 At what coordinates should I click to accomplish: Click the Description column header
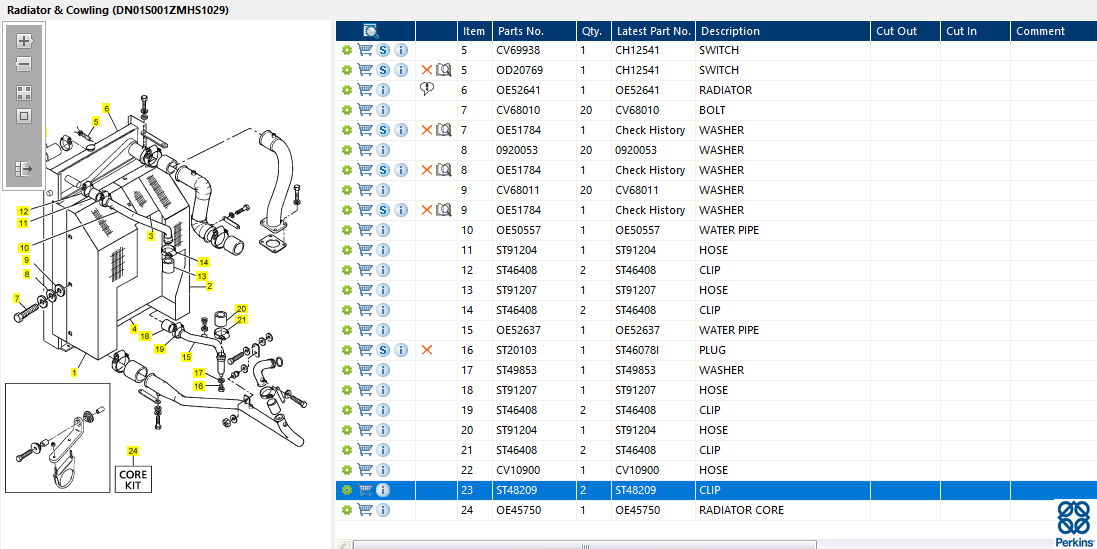coord(783,31)
